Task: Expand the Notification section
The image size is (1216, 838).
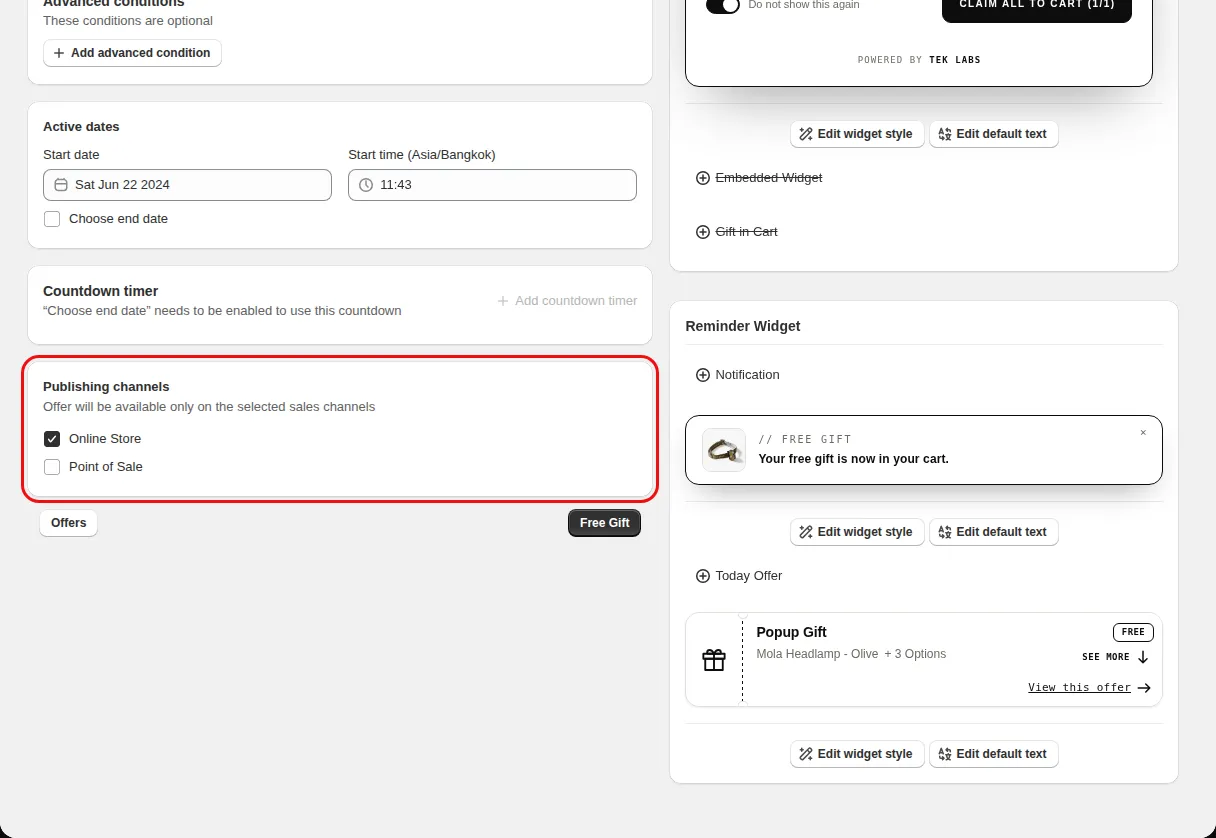Action: tap(738, 375)
